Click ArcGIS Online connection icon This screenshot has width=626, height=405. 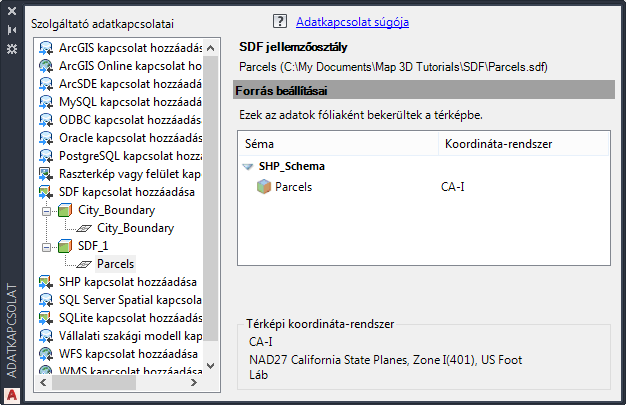click(46, 66)
